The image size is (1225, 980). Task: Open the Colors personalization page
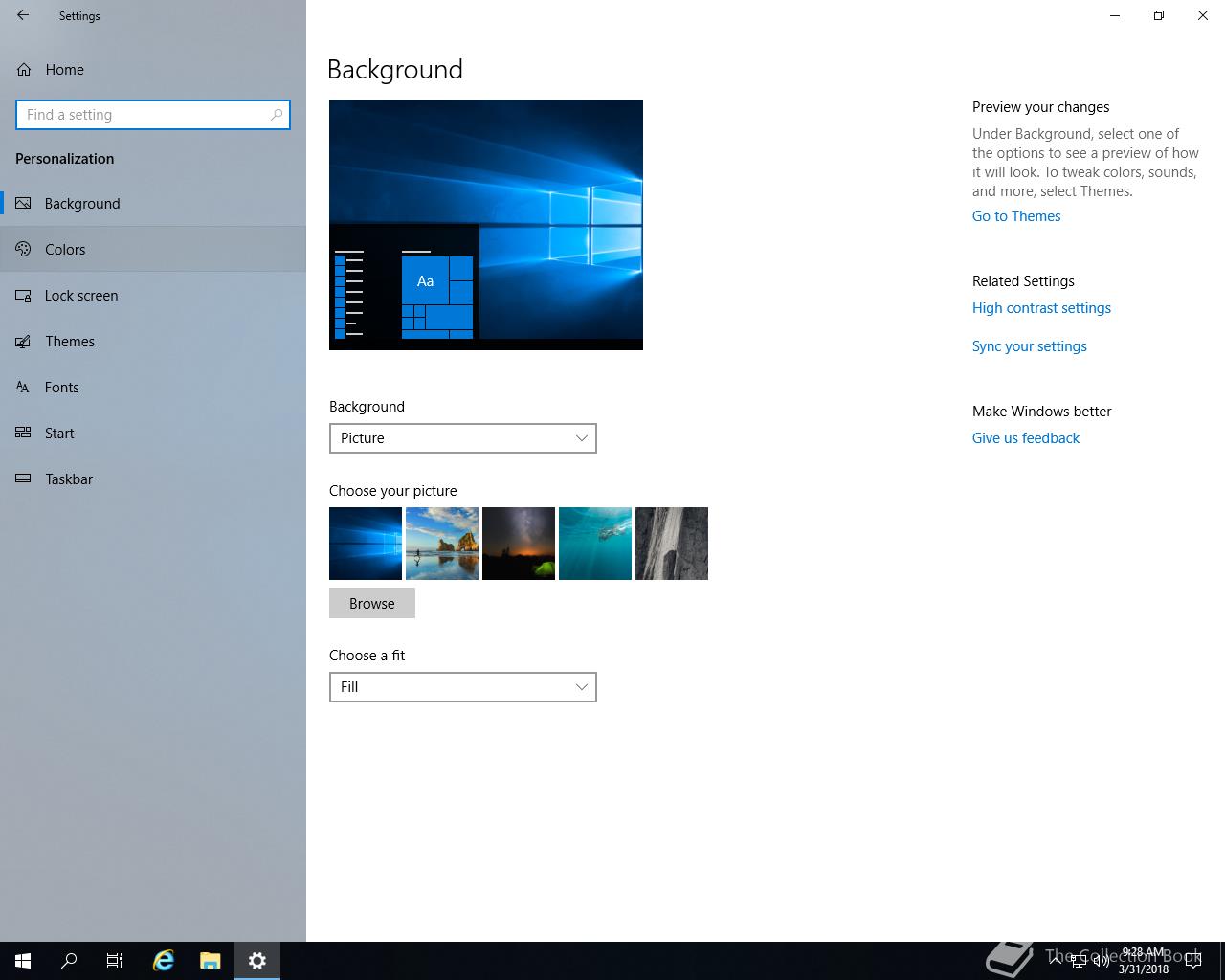[65, 250]
